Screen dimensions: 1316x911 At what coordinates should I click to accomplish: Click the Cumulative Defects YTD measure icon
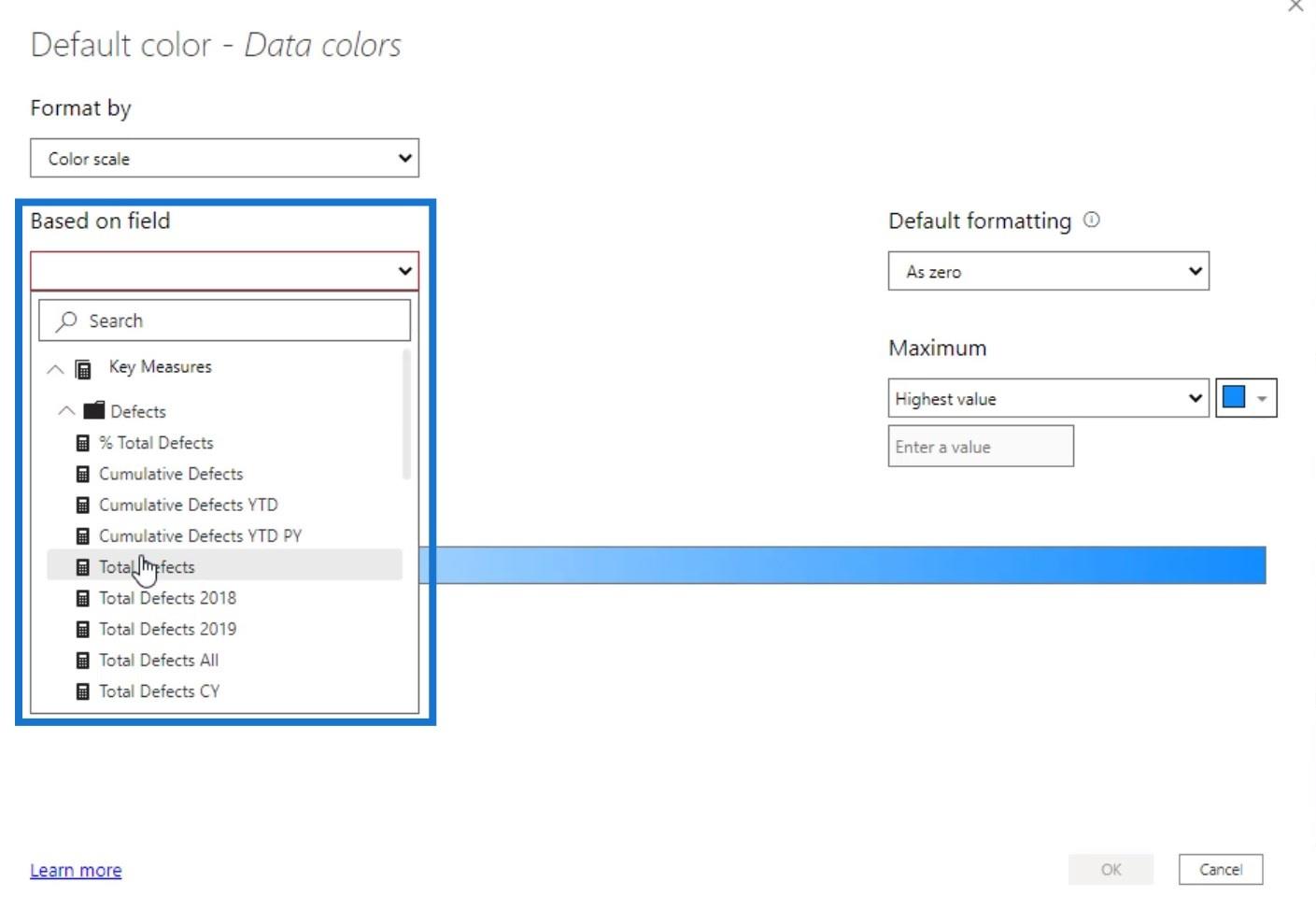tap(83, 505)
